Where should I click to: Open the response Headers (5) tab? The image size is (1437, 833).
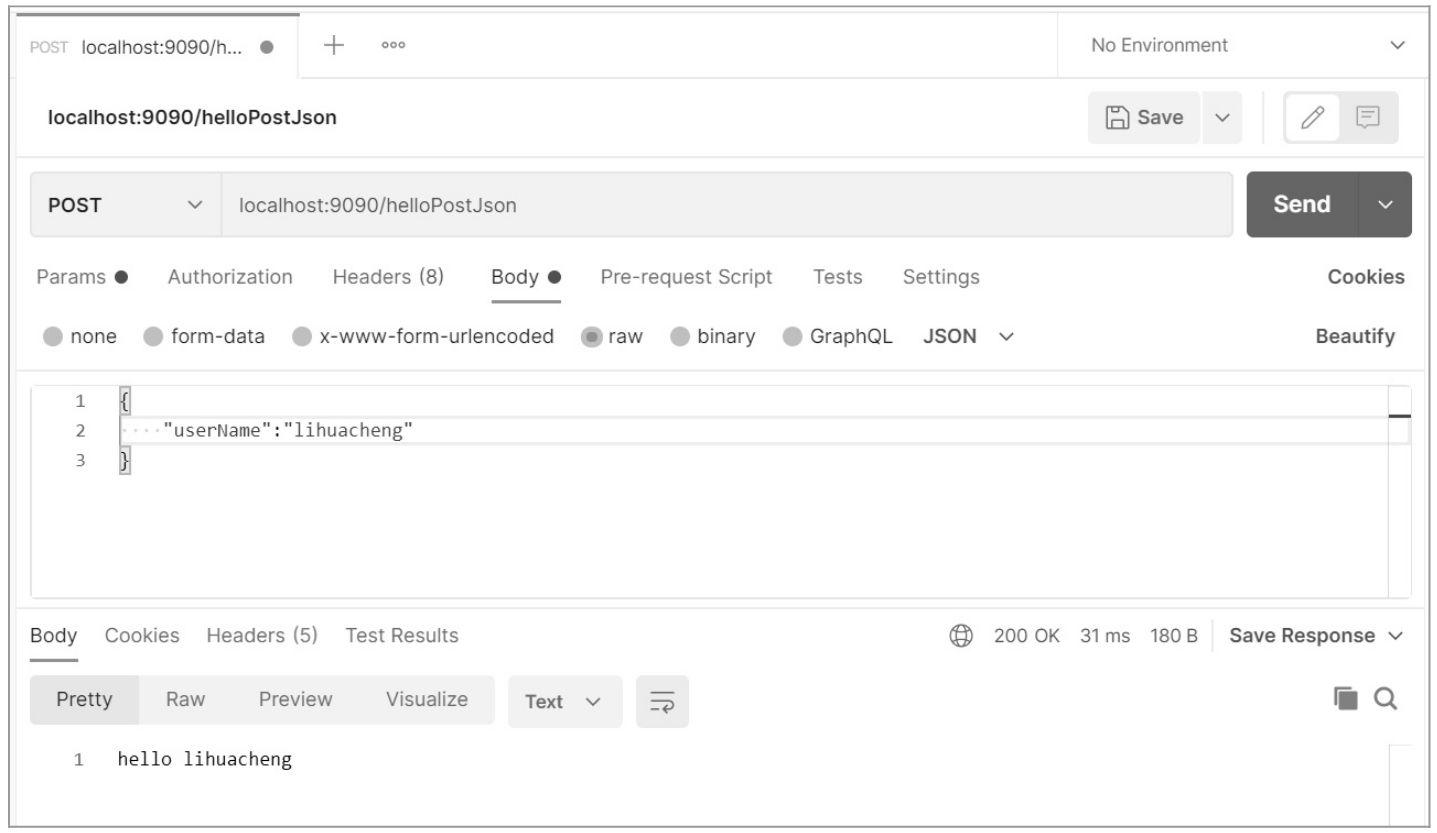tap(262, 636)
